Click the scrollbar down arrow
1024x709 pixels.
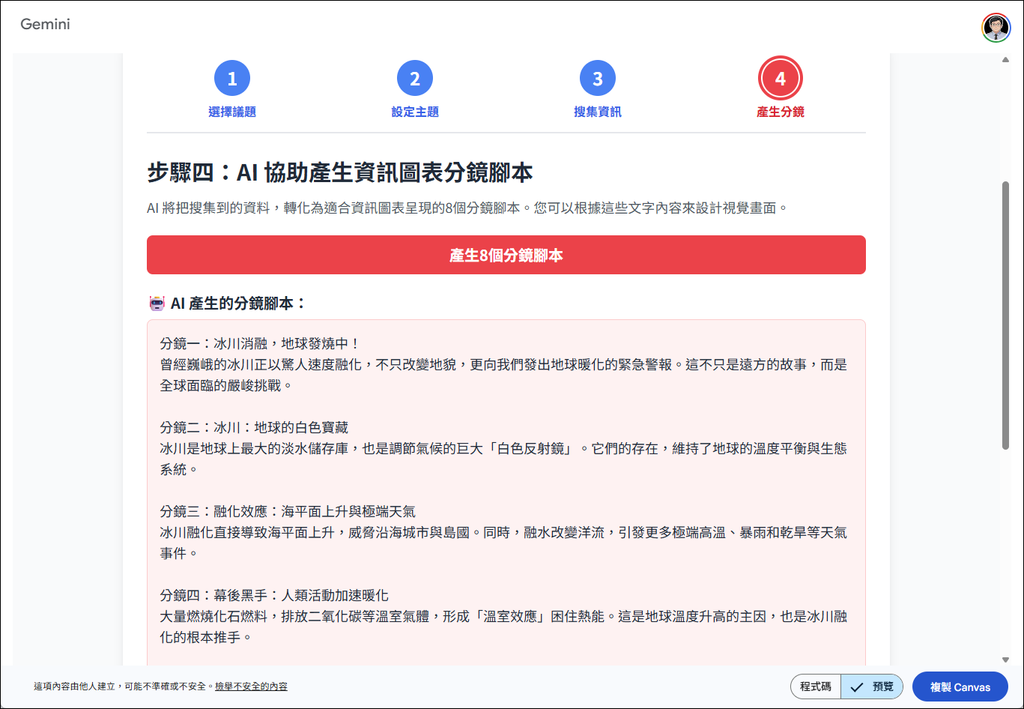(1006, 660)
